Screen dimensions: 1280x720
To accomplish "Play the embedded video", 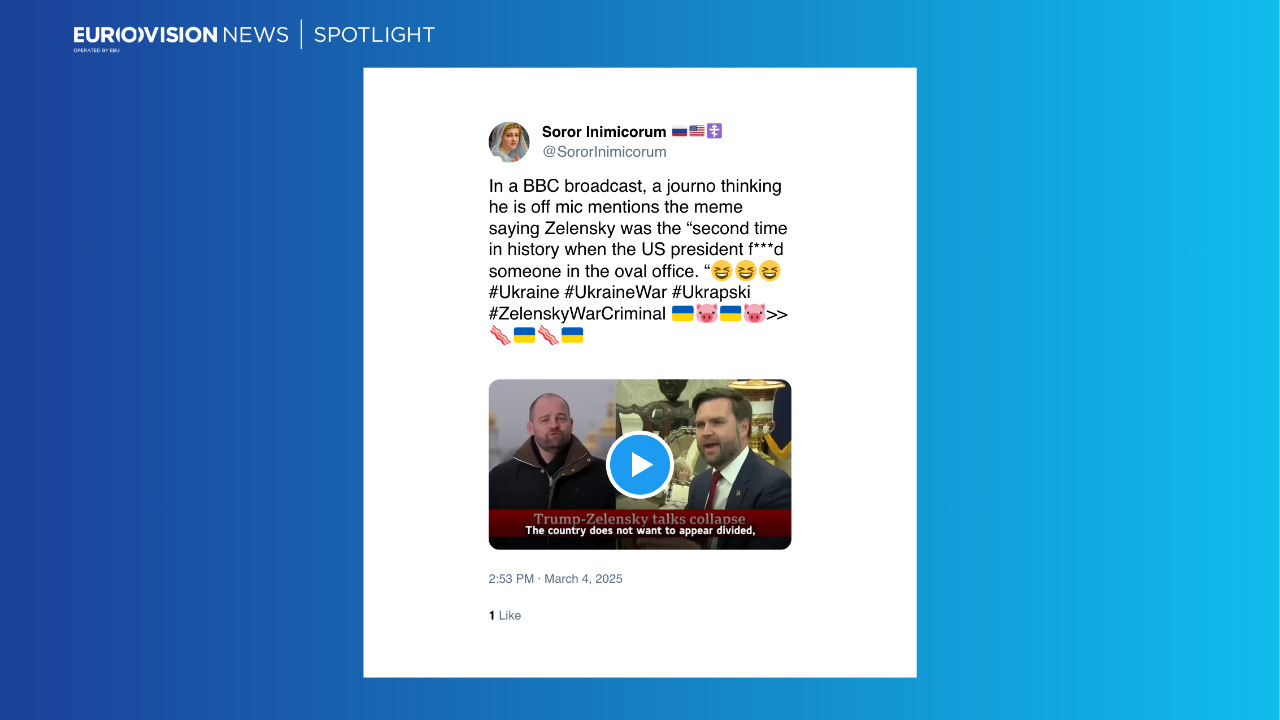I will tap(640, 465).
